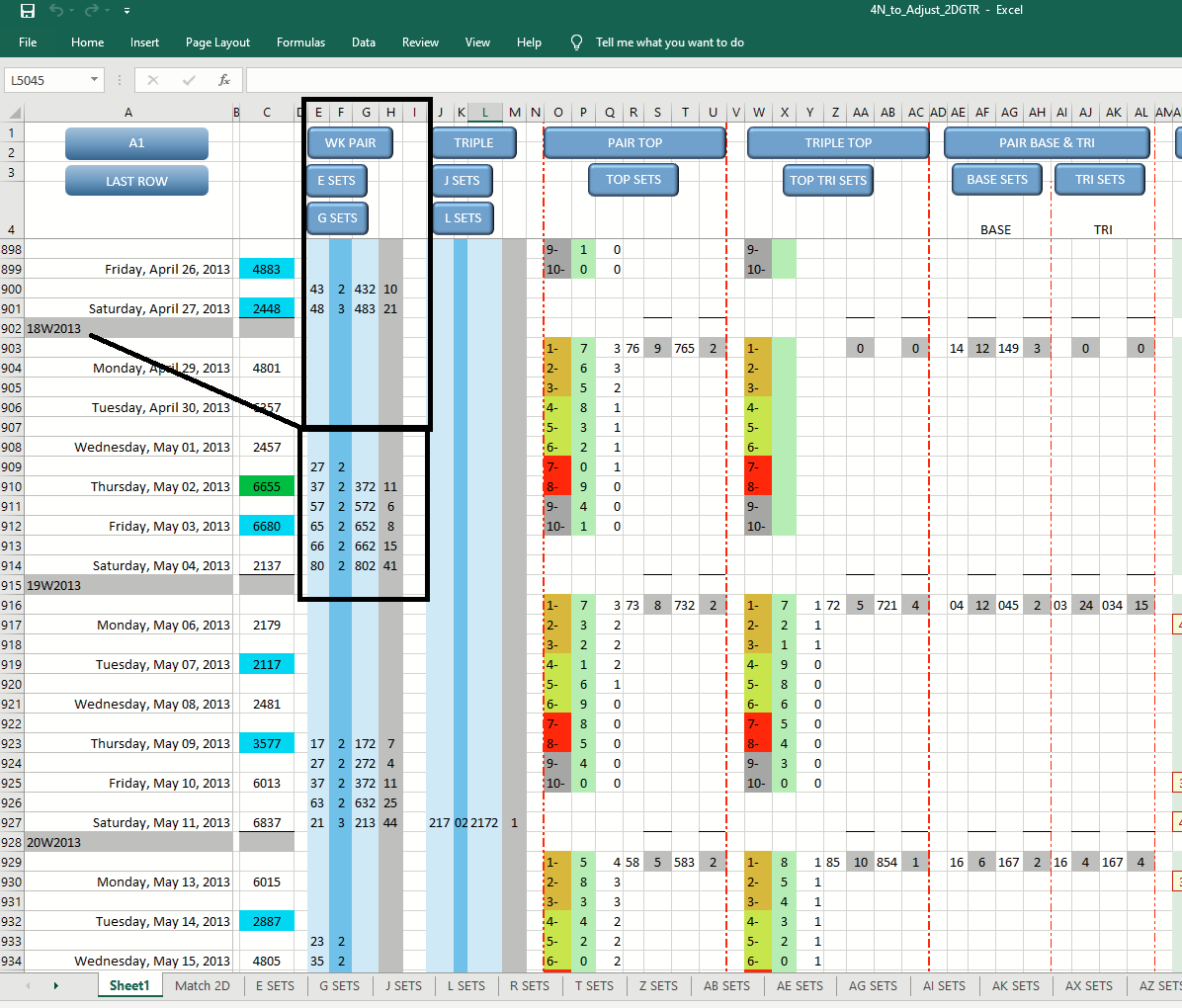The height and width of the screenshot is (1008, 1182).
Task: Click the WK PAIR button
Action: pyautogui.click(x=350, y=142)
